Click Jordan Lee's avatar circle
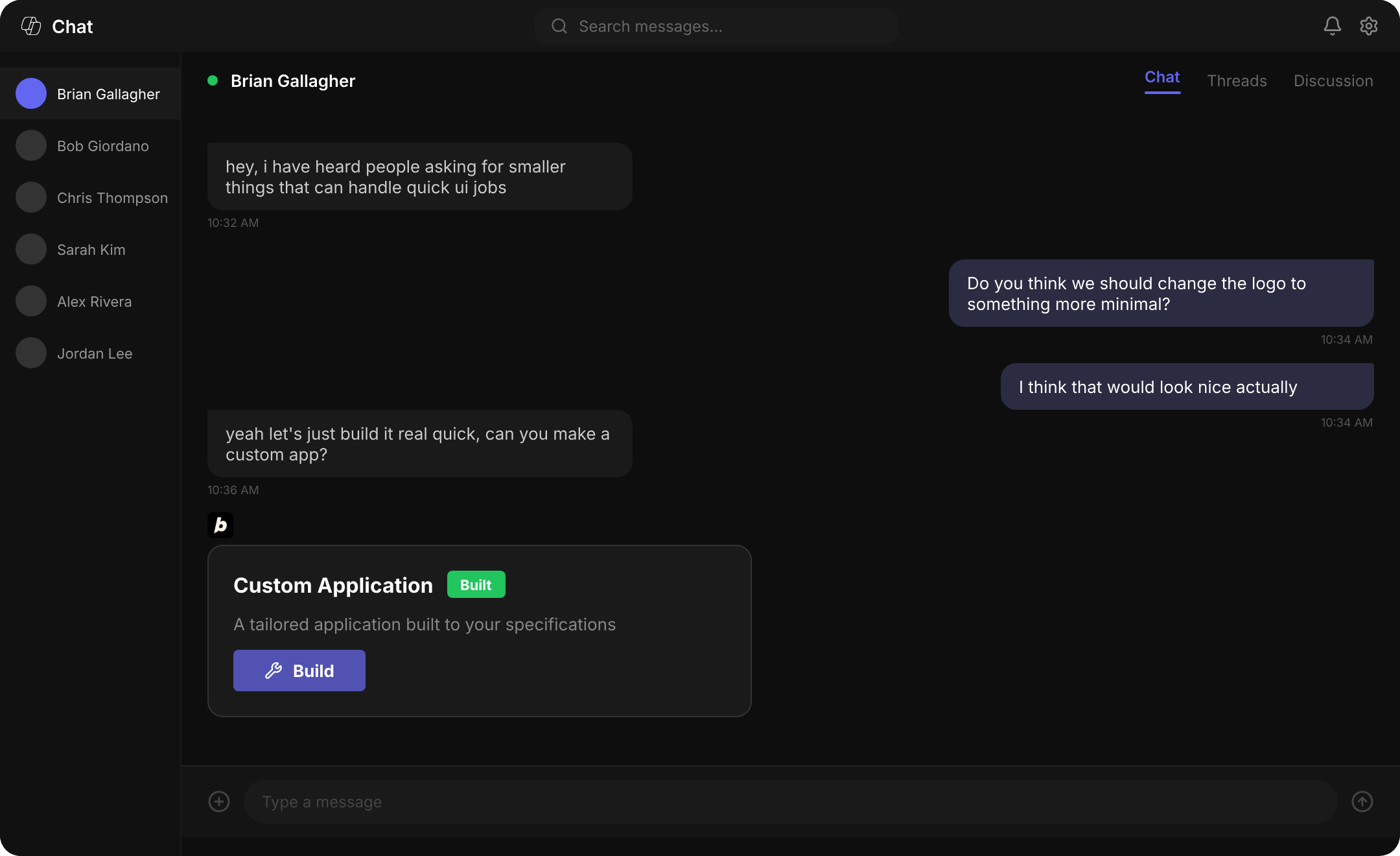 click(31, 353)
